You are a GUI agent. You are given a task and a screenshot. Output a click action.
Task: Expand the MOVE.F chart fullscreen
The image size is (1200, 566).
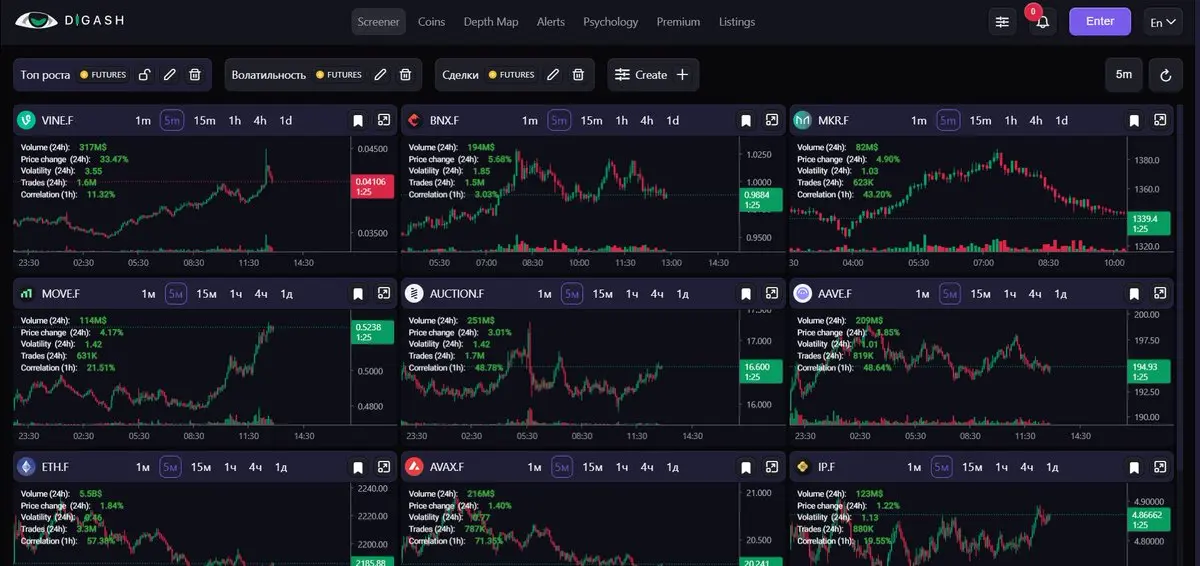tap(384, 294)
